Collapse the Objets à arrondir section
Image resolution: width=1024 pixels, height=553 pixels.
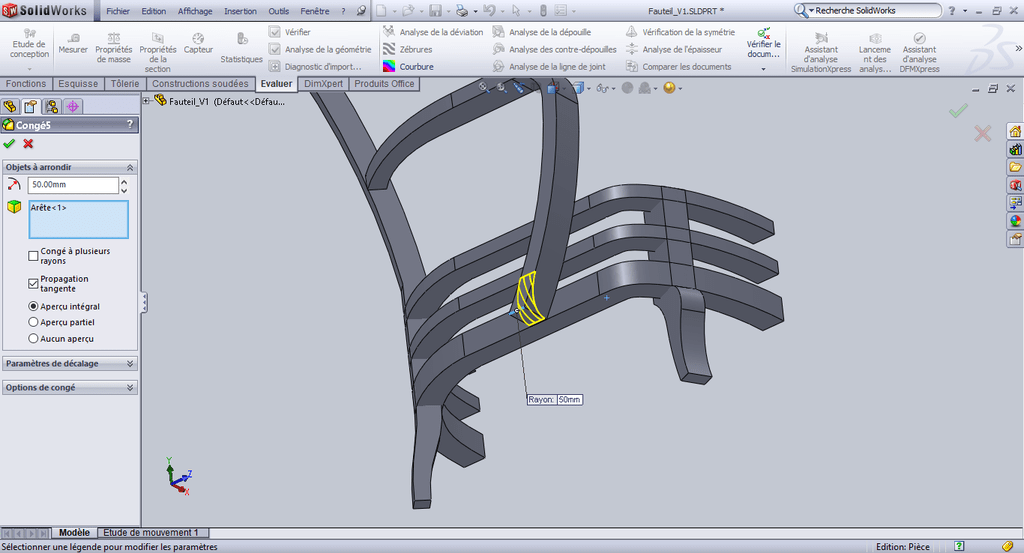(130, 168)
